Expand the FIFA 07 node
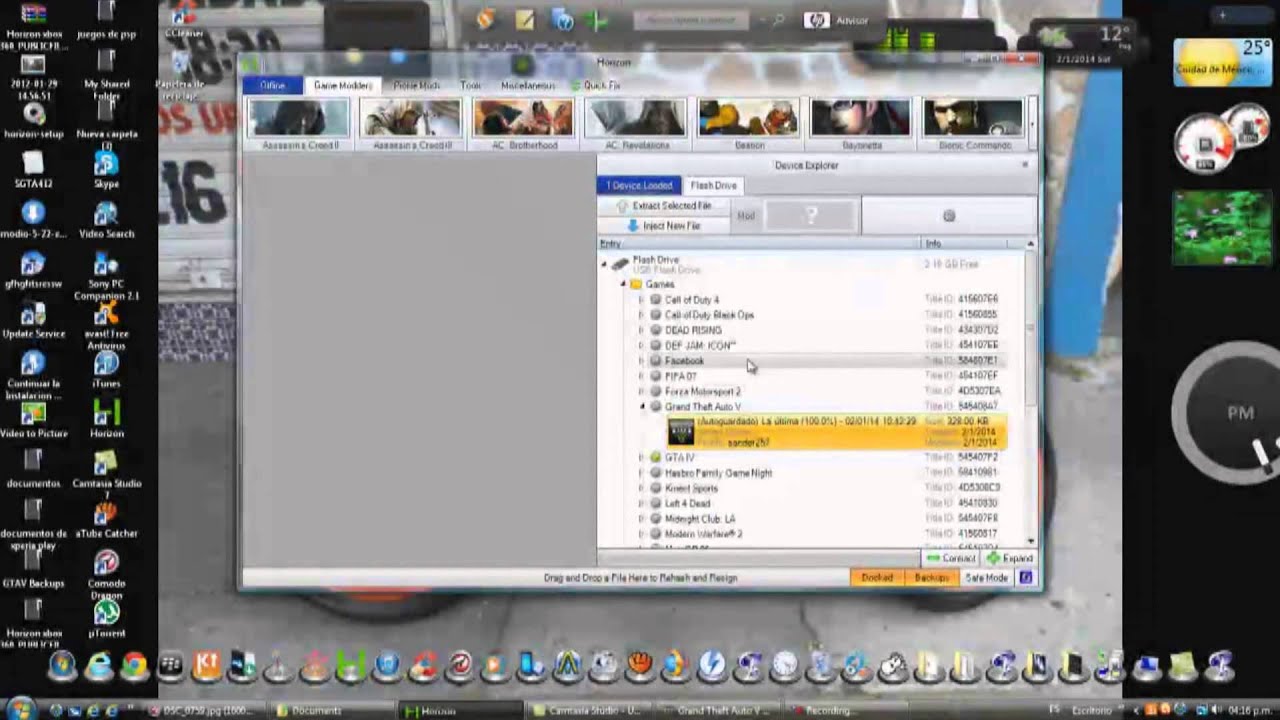This screenshot has height=720, width=1280. [x=641, y=376]
